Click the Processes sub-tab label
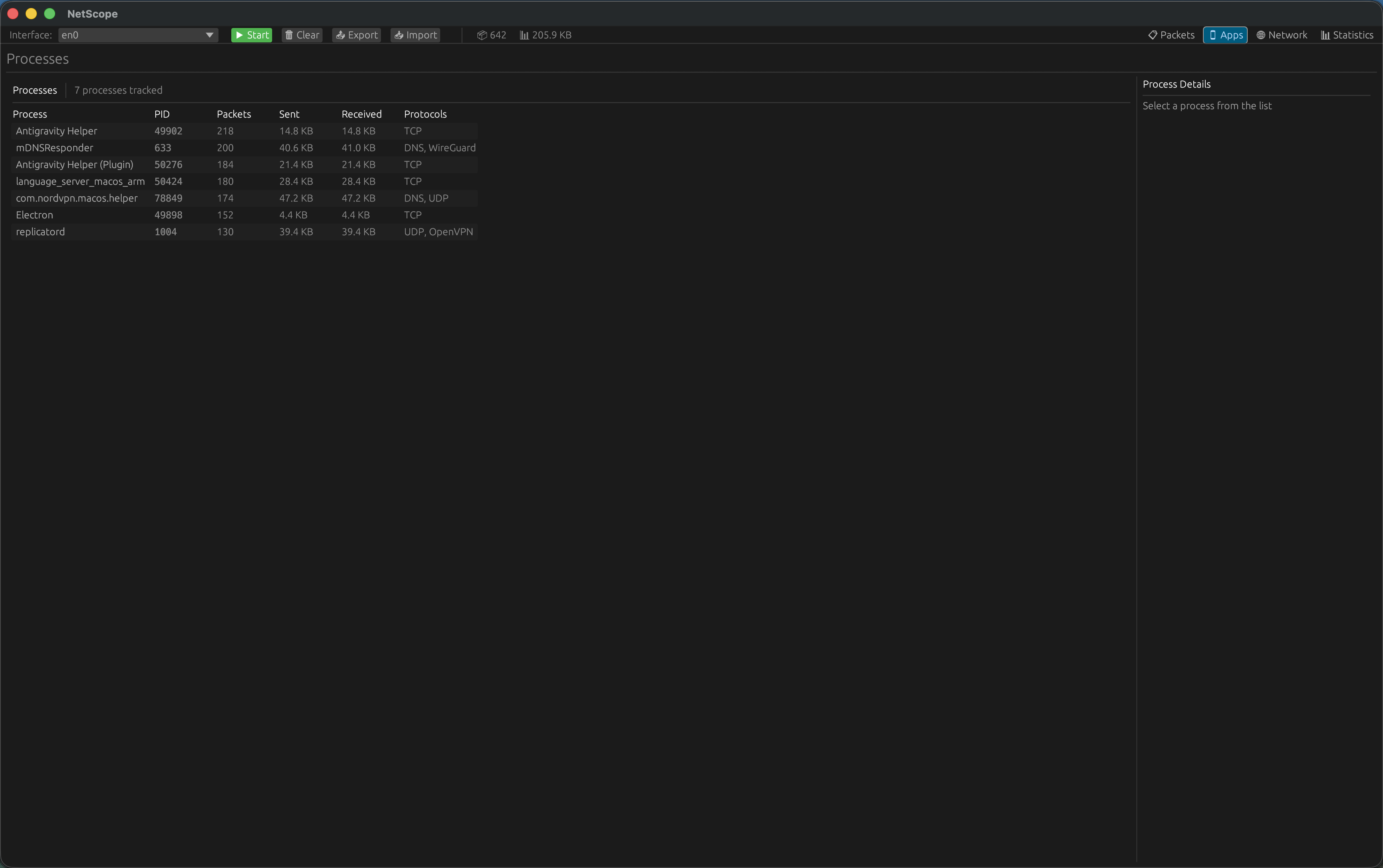Image resolution: width=1383 pixels, height=868 pixels. tap(35, 90)
